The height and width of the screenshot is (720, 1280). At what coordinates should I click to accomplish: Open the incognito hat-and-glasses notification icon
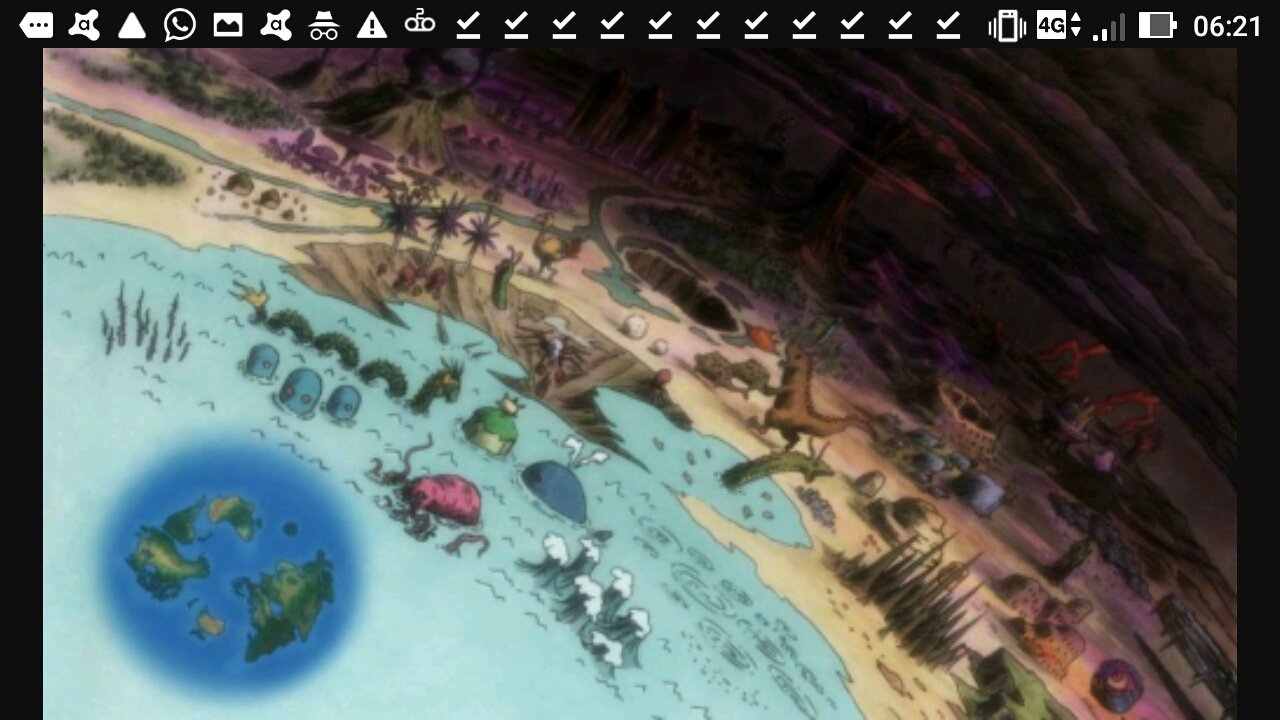324,25
